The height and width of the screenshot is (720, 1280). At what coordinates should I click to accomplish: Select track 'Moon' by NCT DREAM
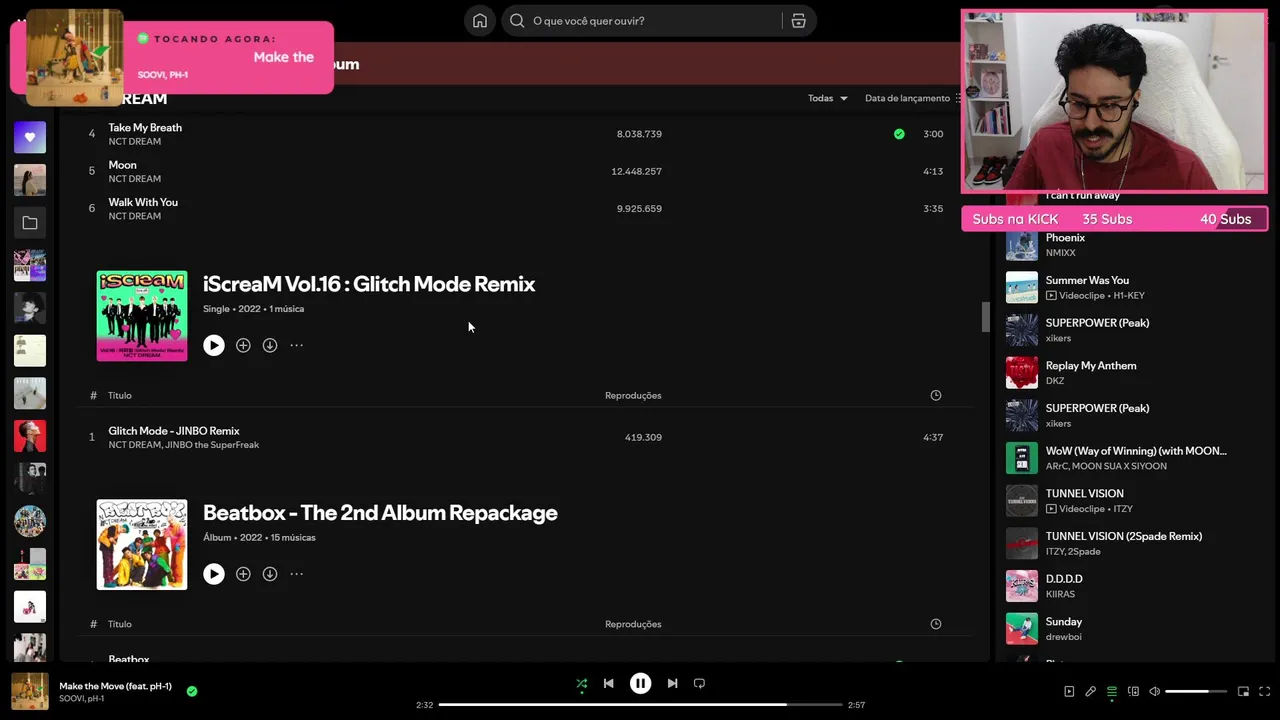pos(122,165)
